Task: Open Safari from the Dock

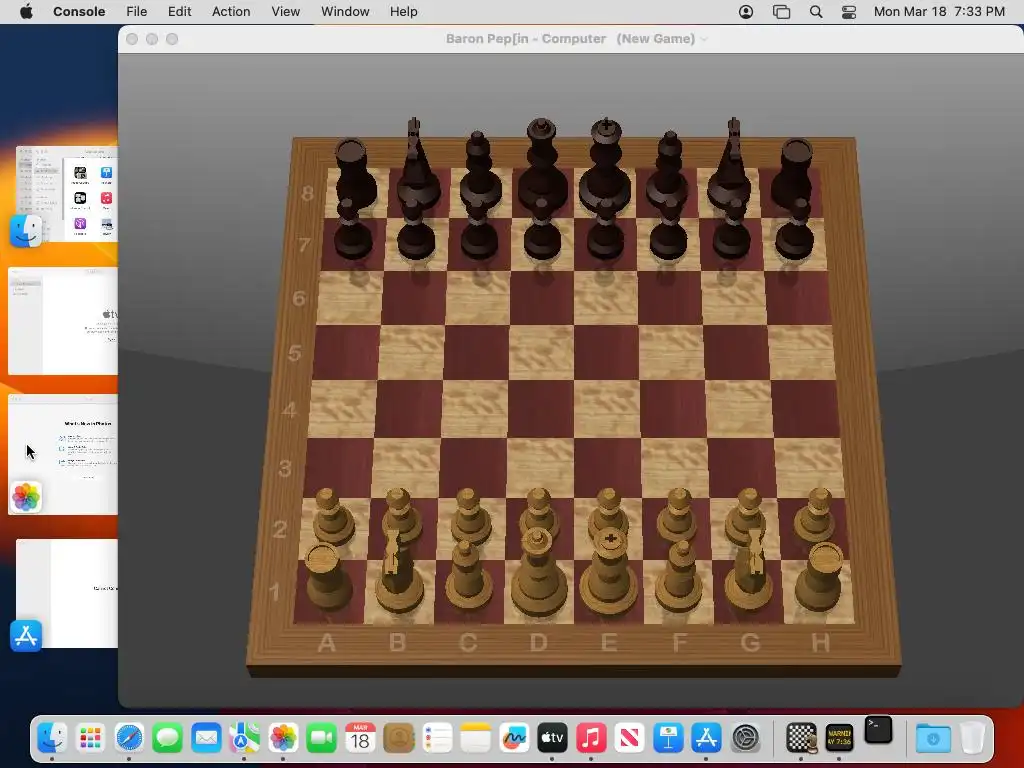Action: pyautogui.click(x=129, y=738)
